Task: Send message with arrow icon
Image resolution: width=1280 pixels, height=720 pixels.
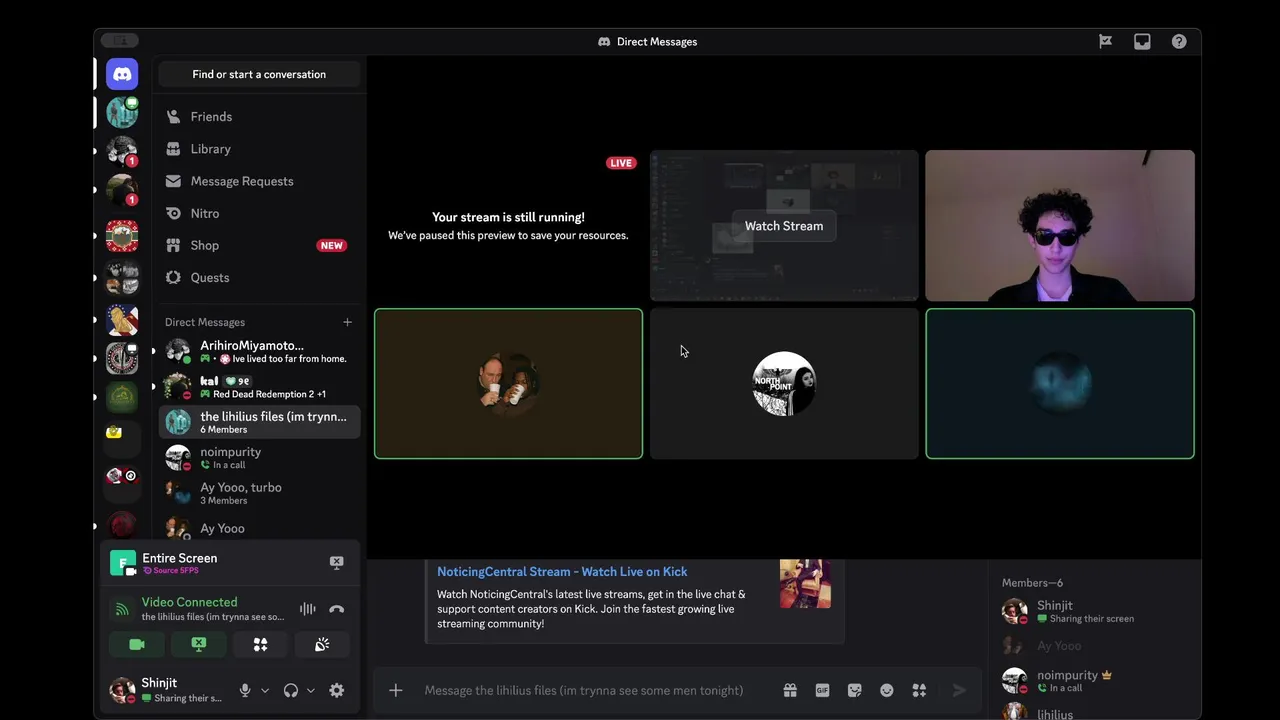Action: (x=959, y=690)
